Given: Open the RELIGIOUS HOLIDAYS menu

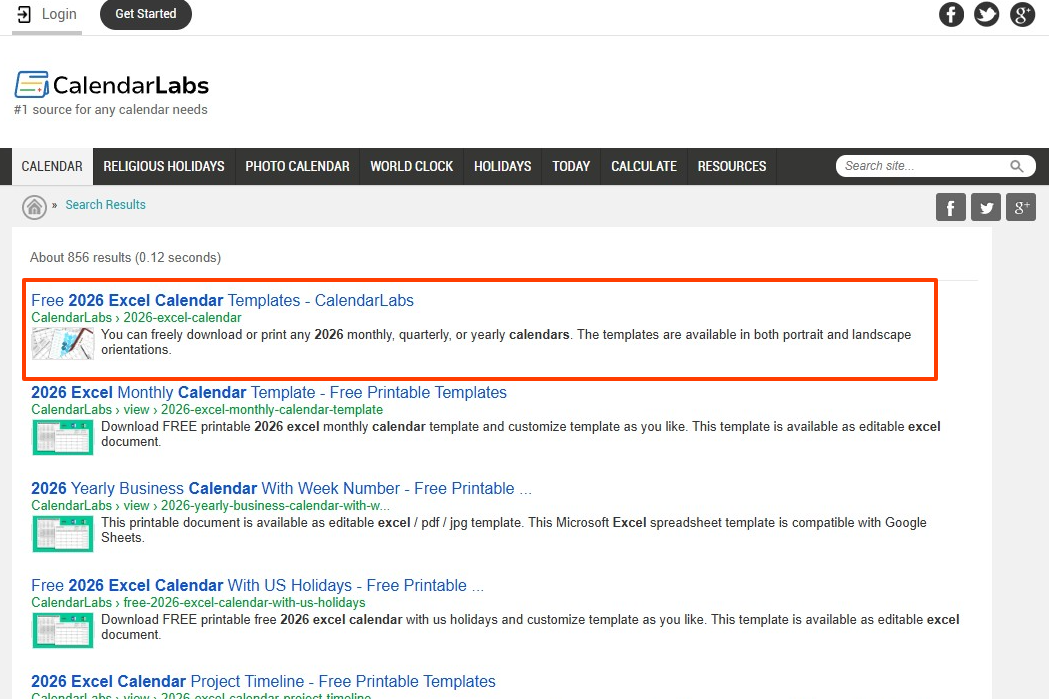Looking at the screenshot, I should (164, 167).
